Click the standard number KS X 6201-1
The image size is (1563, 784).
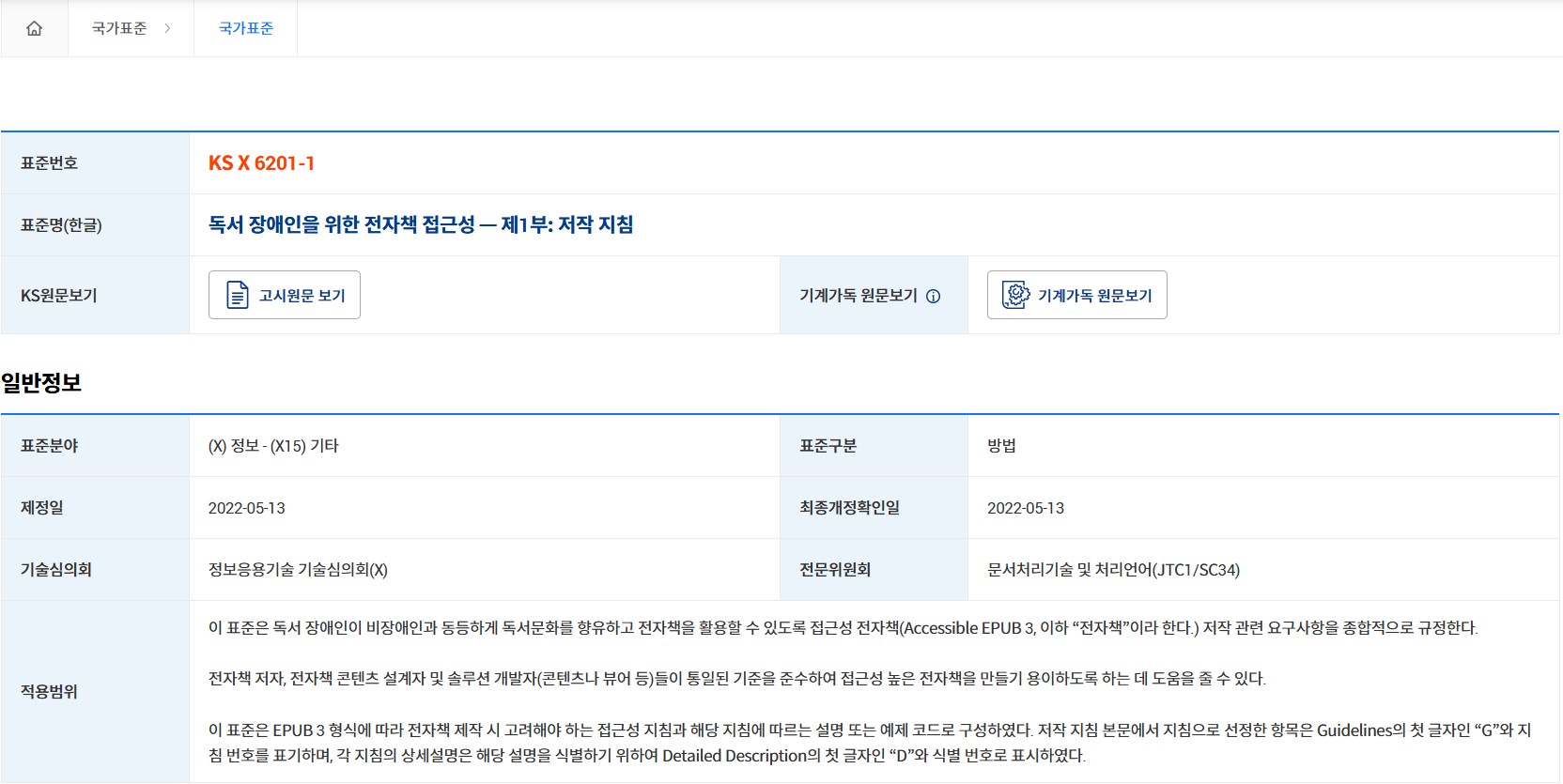[x=261, y=163]
